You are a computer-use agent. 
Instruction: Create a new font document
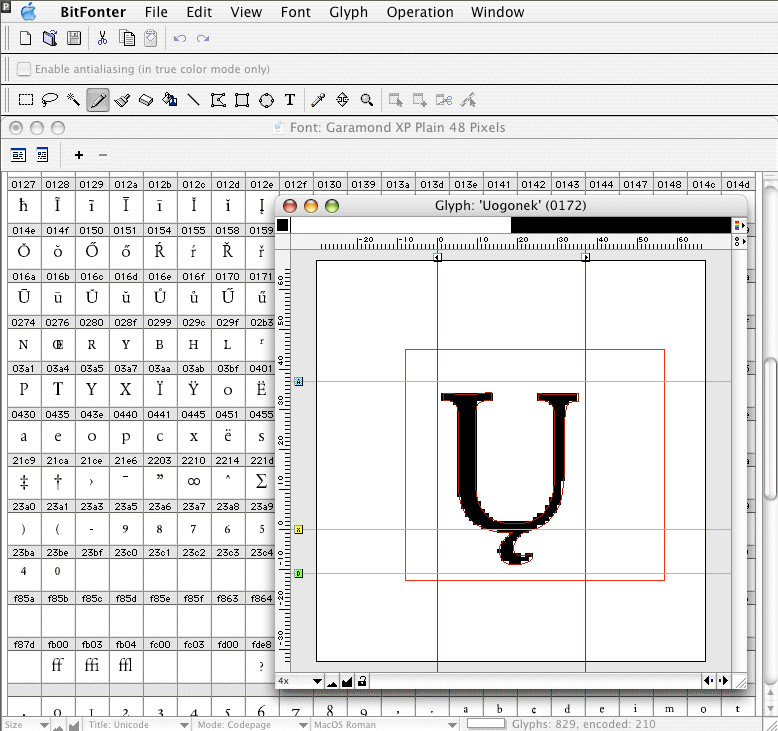click(25, 38)
